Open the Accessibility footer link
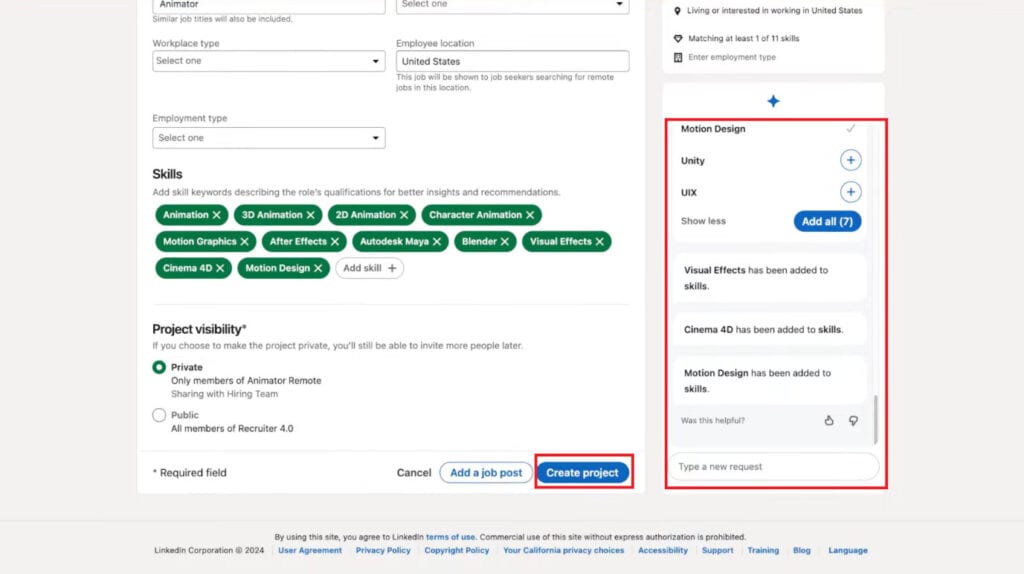The width and height of the screenshot is (1024, 574). 663,550
